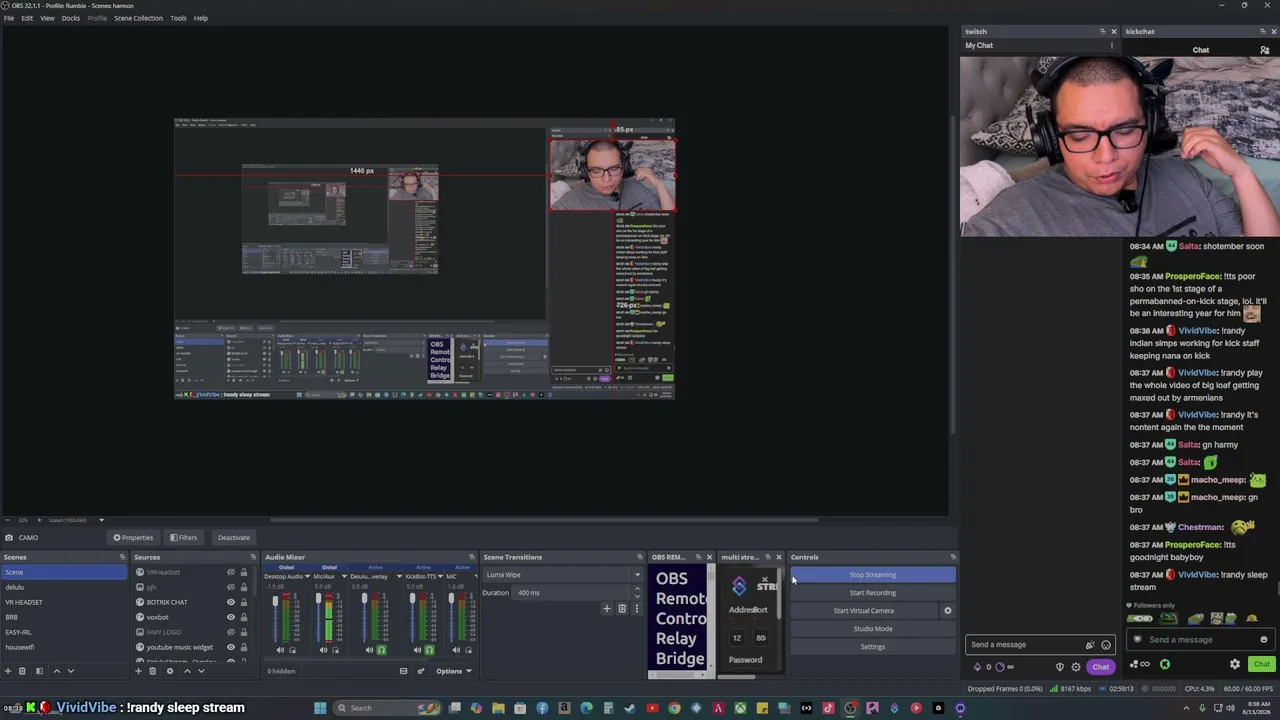Hide the voxbot source
Viewport: 1280px width, 720px height.
click(231, 617)
